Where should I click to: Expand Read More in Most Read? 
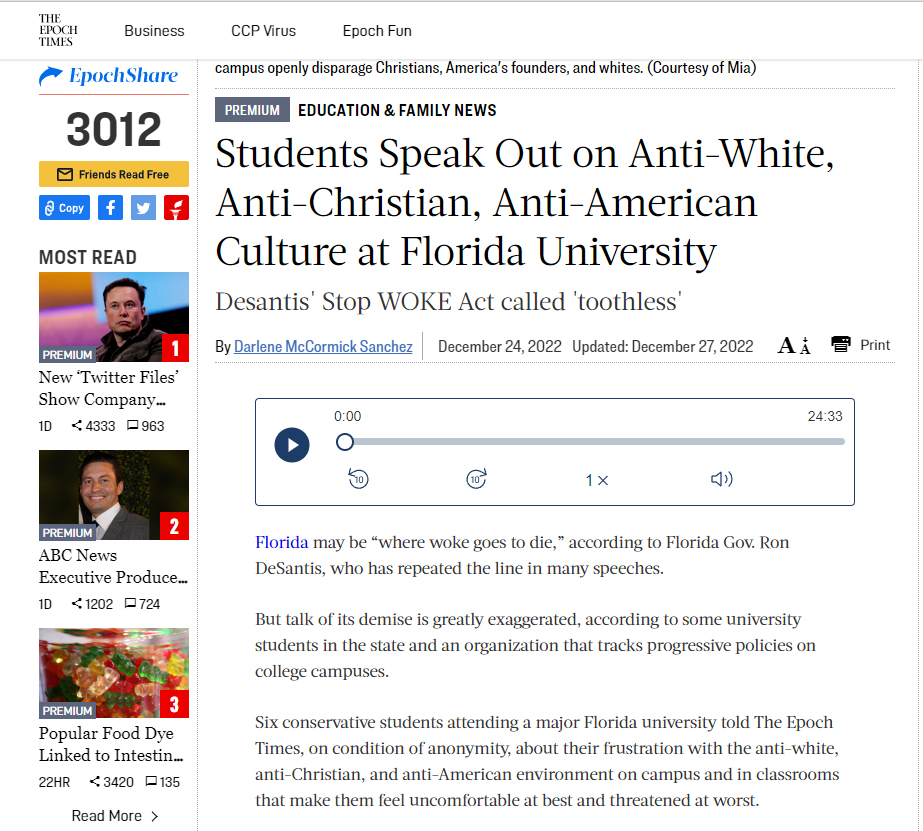click(x=115, y=816)
